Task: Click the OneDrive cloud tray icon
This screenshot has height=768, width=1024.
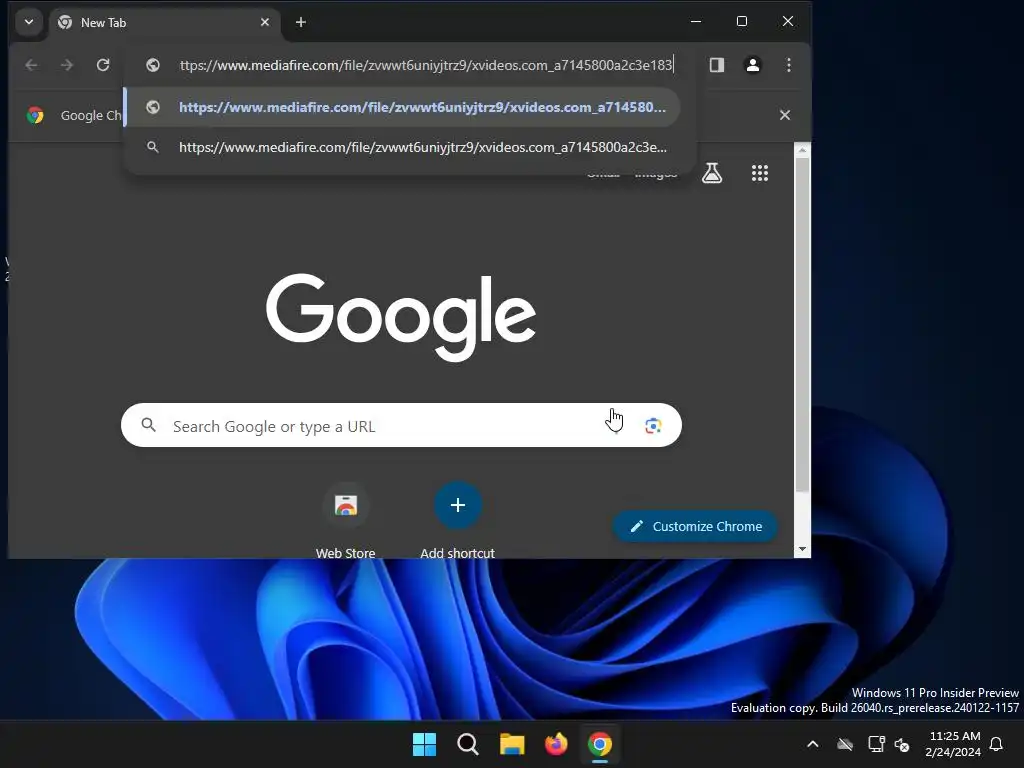Action: pyautogui.click(x=845, y=744)
